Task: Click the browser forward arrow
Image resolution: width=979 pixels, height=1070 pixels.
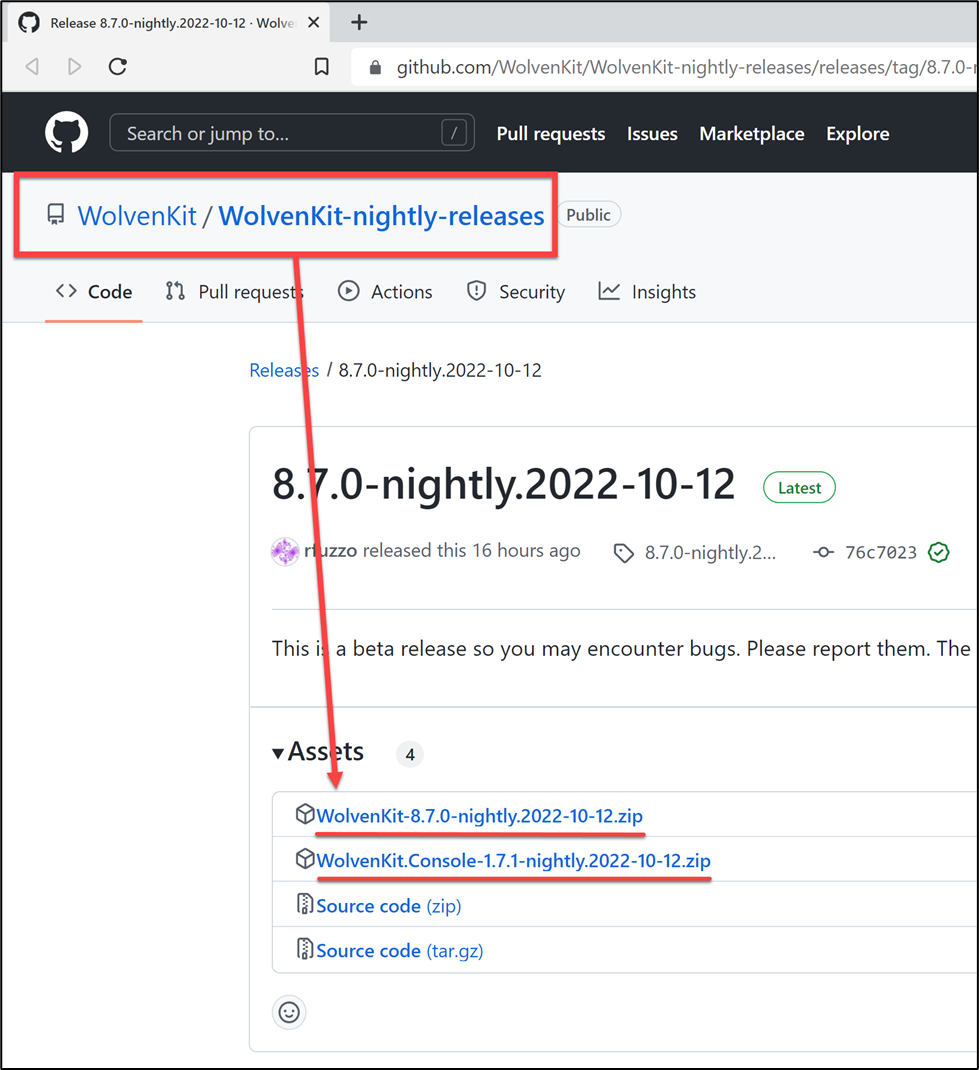Action: click(75, 67)
